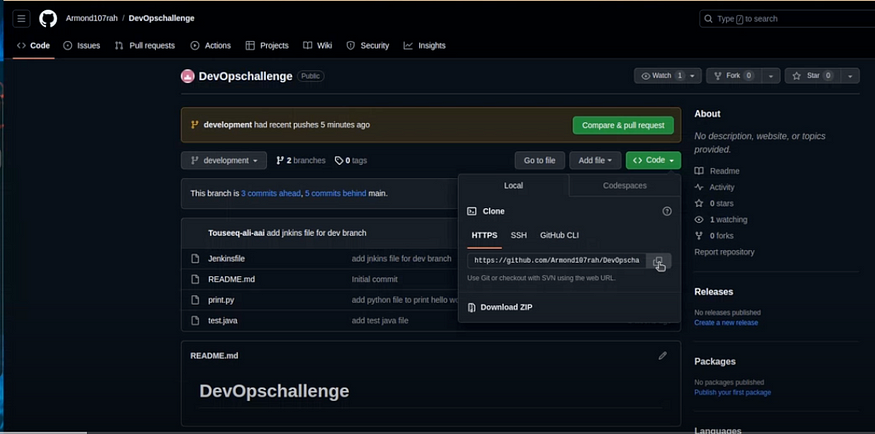The height and width of the screenshot is (434, 875).
Task: Click the Download ZIP archive icon
Action: click(472, 307)
